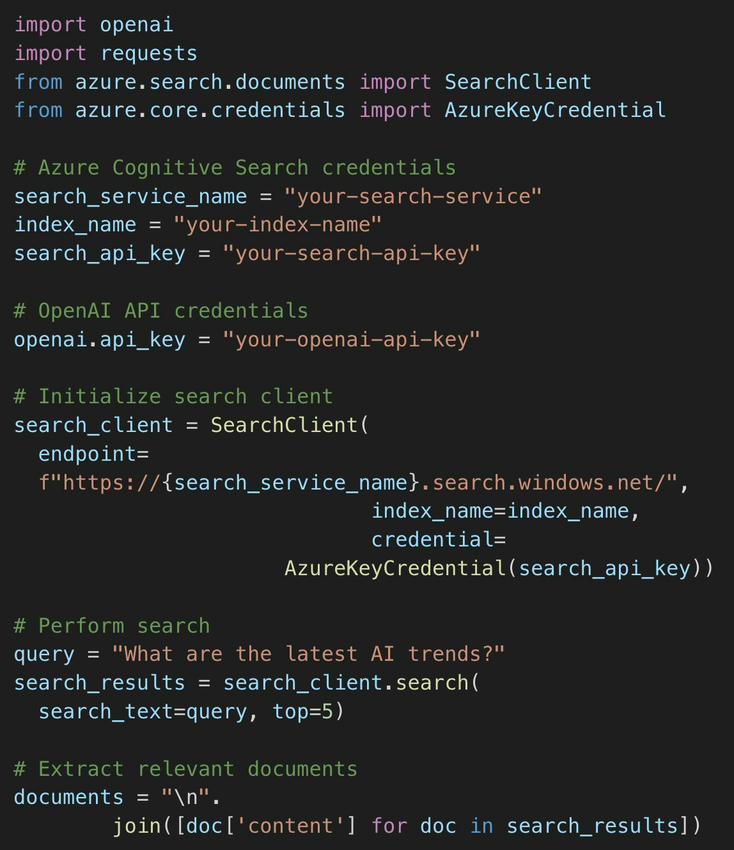Click the "your-index-name" string value
This screenshot has height=850, width=734.
click(277, 224)
